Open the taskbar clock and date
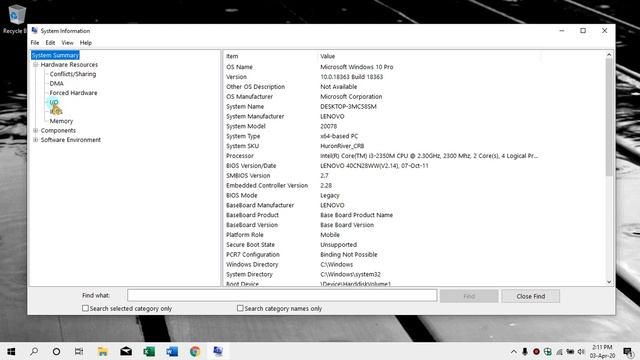This screenshot has width=640, height=360. [602, 351]
